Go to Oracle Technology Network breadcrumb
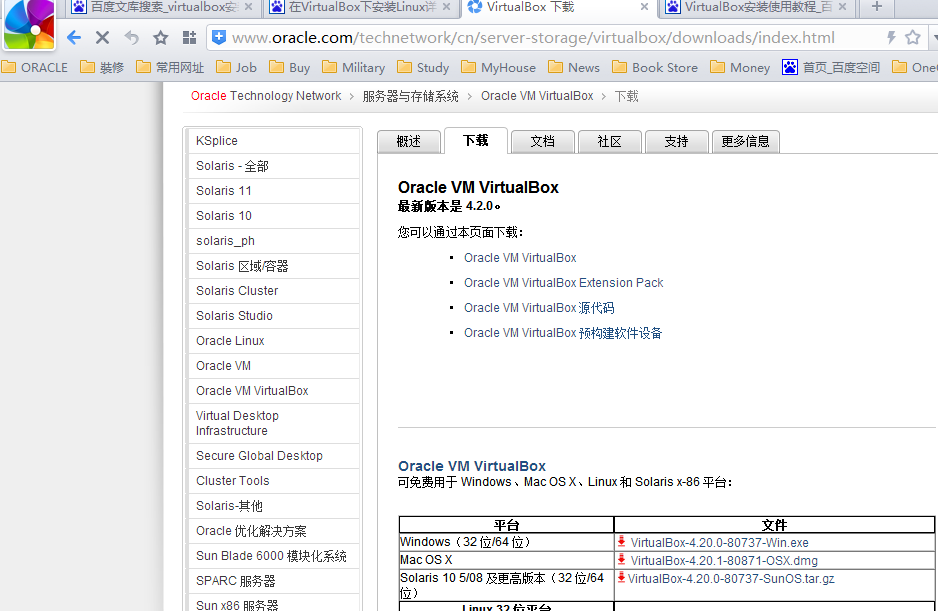This screenshot has height=611, width=938. pyautogui.click(x=266, y=96)
